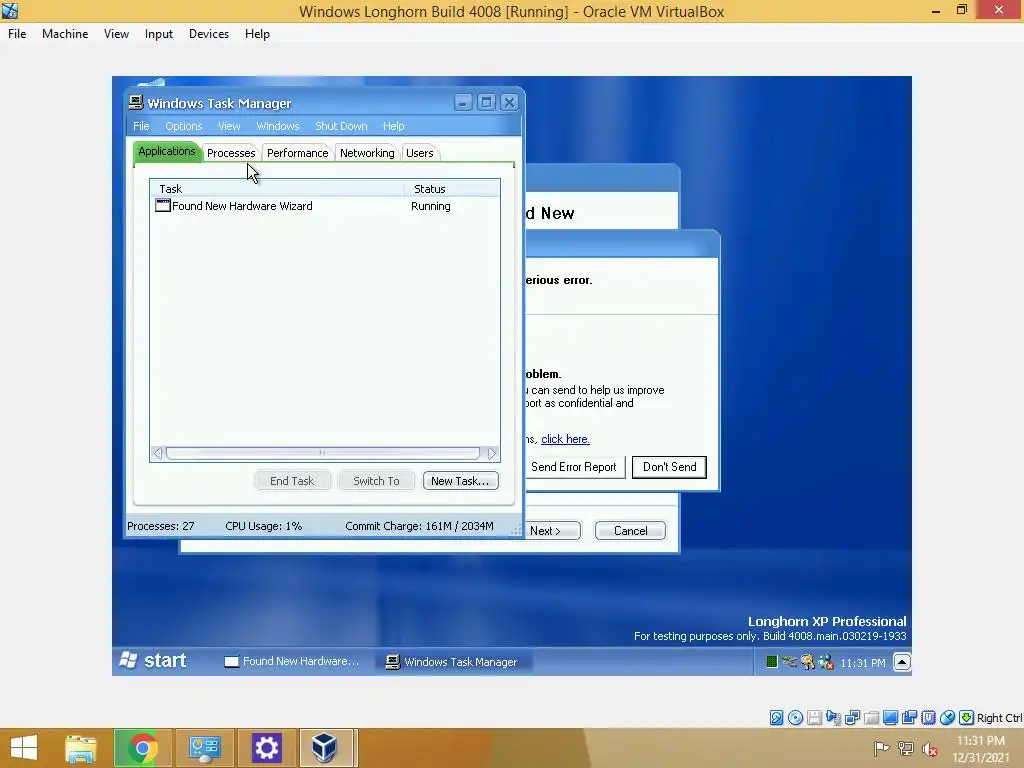Click Next in the hardware wizard
This screenshot has height=768, width=1024.
[552, 530]
